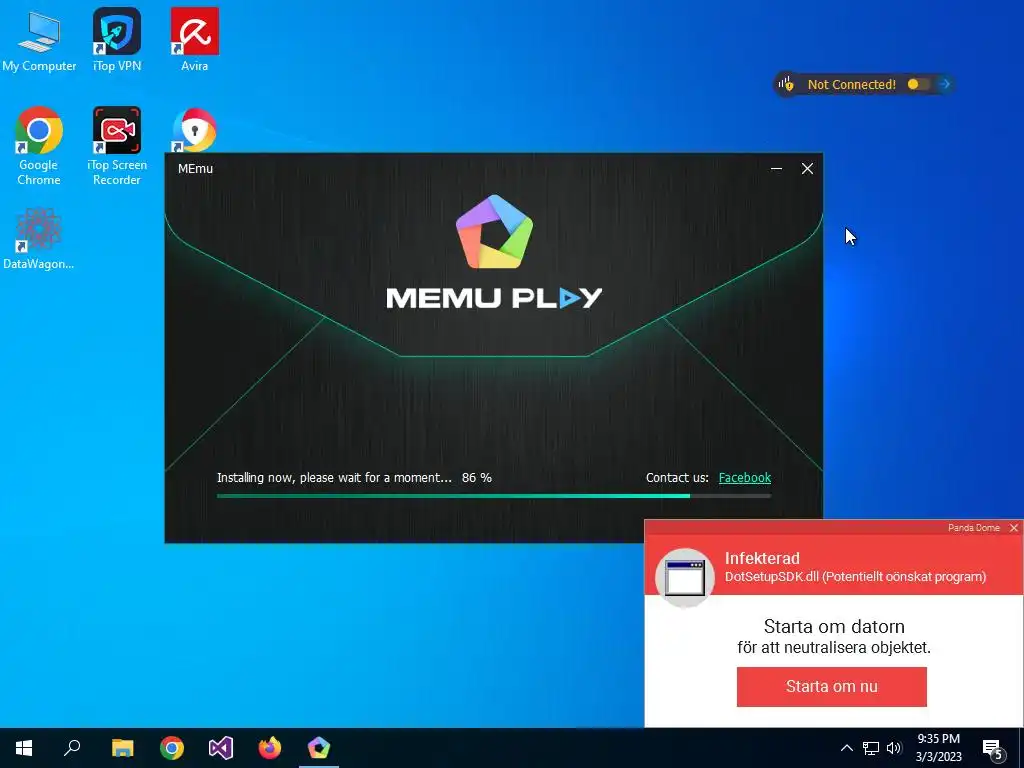Toggle the VPN Not Connected switch
This screenshot has width=1024, height=768.
(918, 84)
